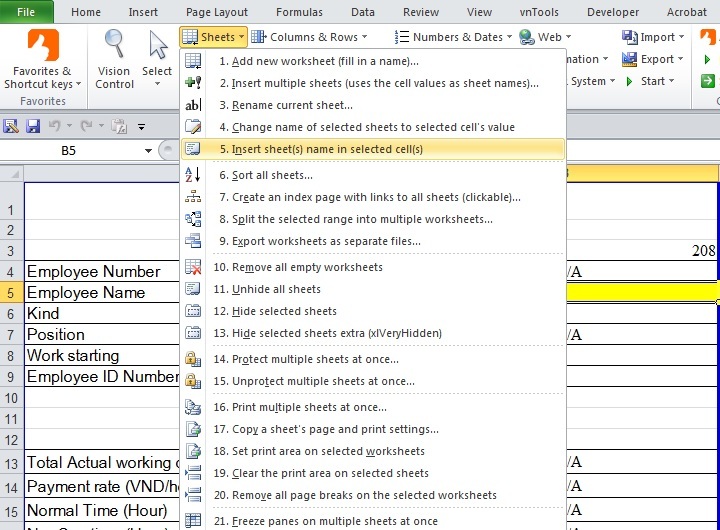Click the Protect multiple sheets lock icon
The width and height of the screenshot is (720, 530).
coord(193,359)
